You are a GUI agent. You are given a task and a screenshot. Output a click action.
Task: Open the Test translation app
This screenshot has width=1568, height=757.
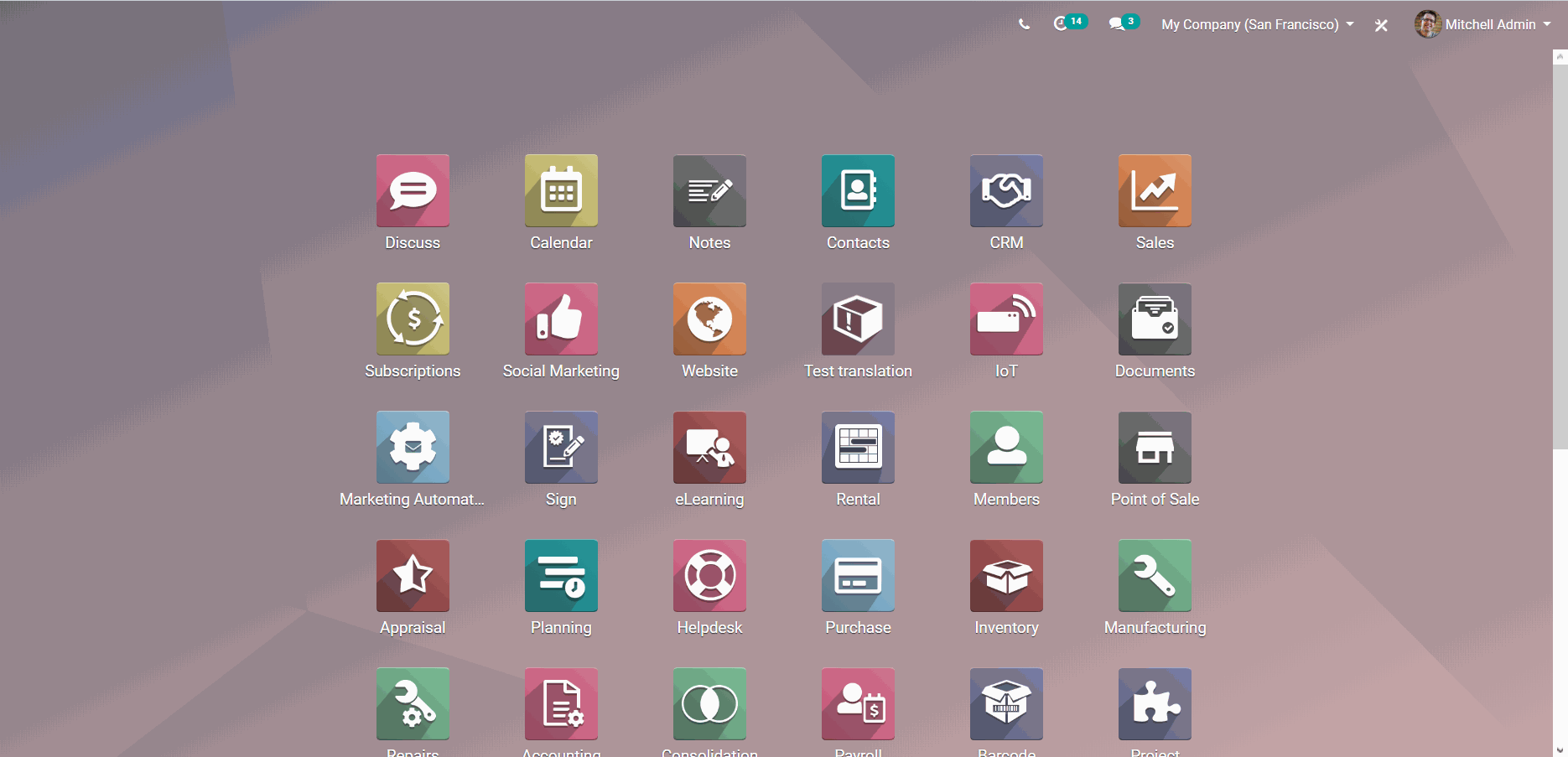tap(858, 319)
